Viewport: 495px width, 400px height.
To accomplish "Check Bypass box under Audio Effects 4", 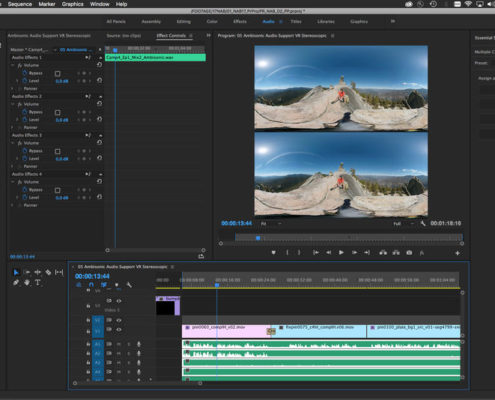I will coord(58,190).
